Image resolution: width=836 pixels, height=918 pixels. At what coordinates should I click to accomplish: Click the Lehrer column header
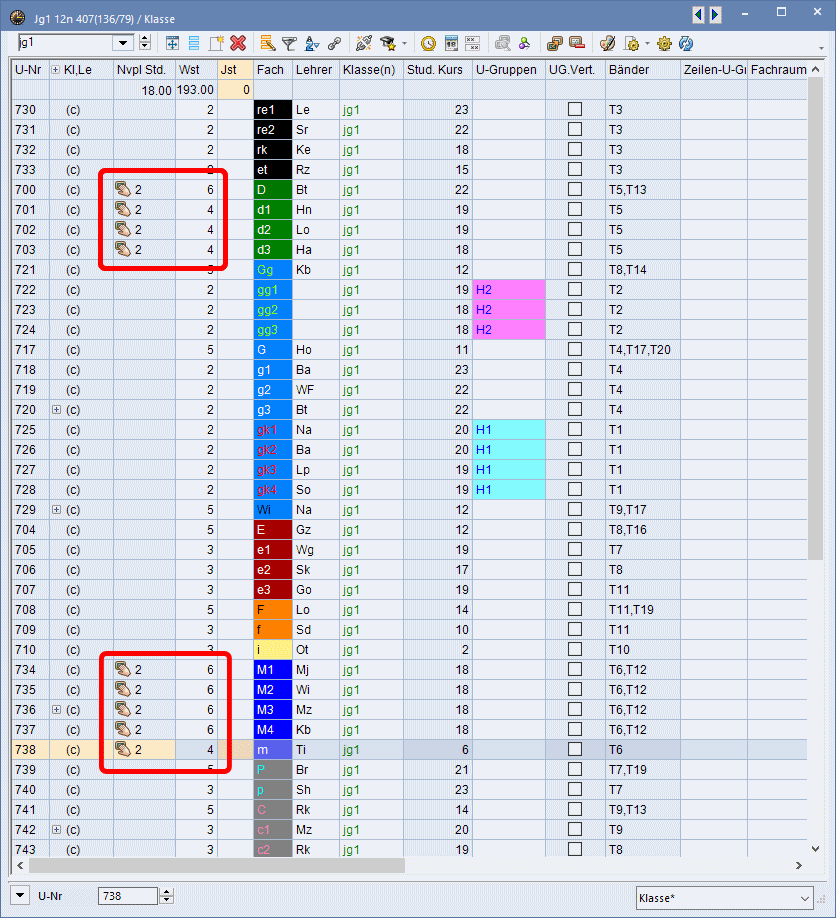tap(315, 70)
